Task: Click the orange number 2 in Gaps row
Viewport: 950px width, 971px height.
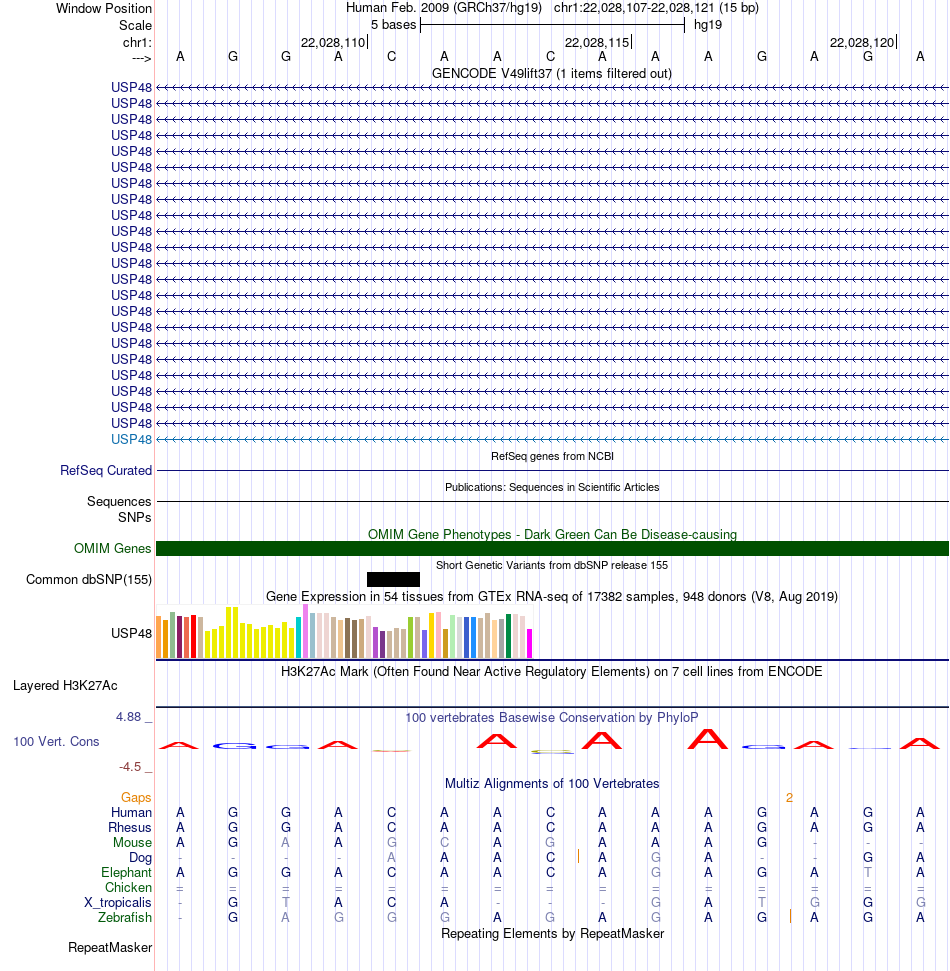Action: [x=789, y=798]
